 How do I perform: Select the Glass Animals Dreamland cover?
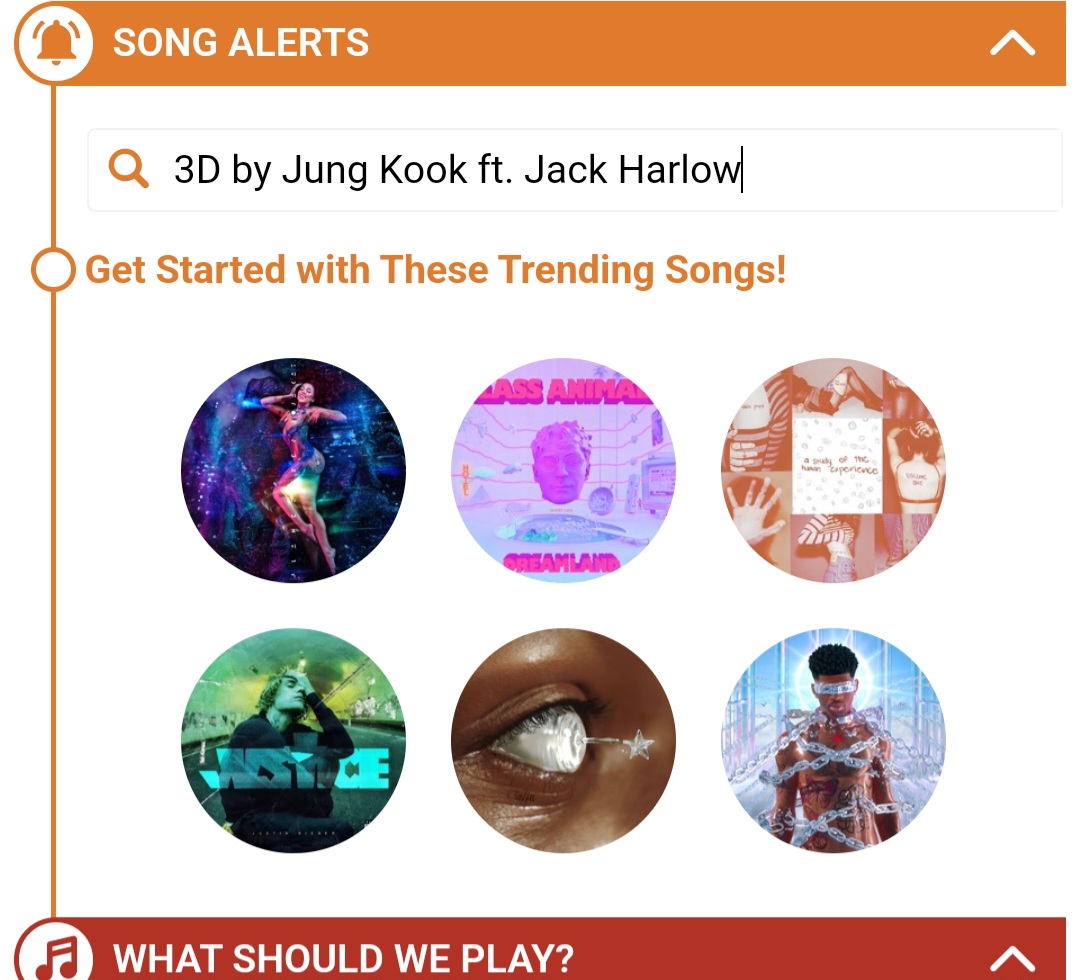click(x=563, y=470)
